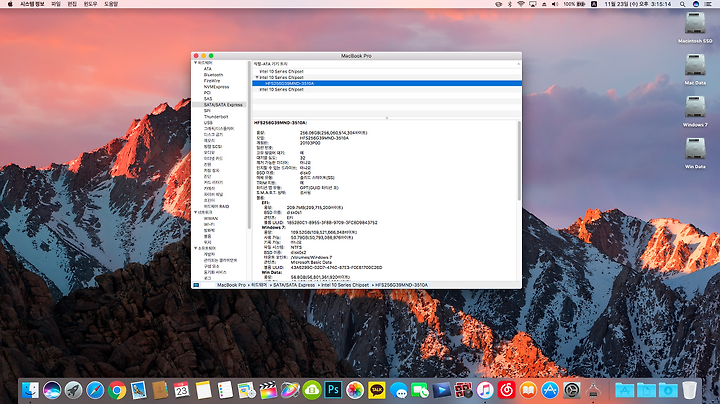Viewport: 720px width, 404px height.
Task: Open the 시스템 정보 application menu
Action: (x=32, y=4)
